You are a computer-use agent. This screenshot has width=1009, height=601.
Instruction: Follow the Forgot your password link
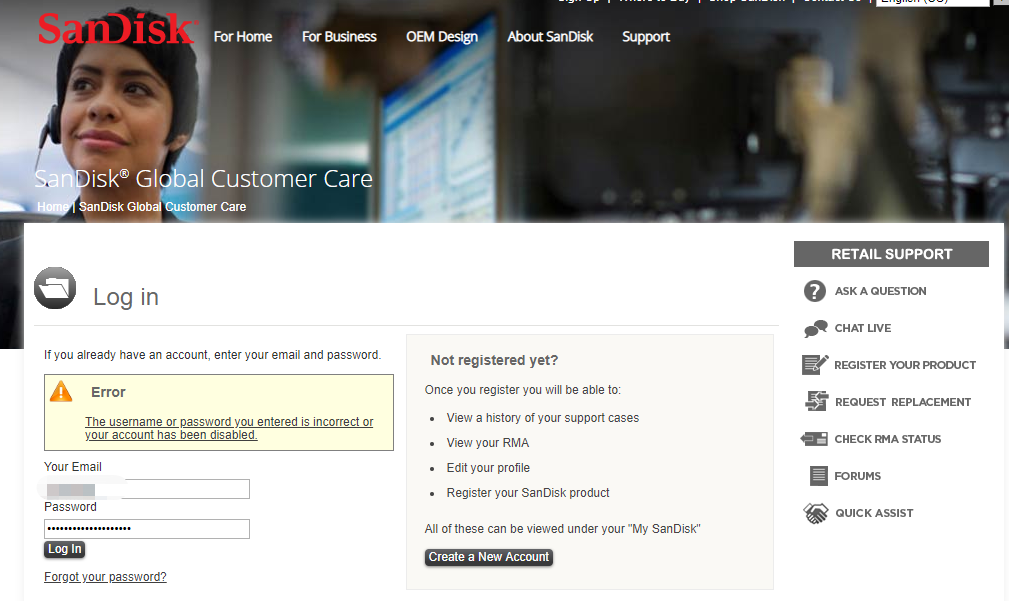click(106, 577)
